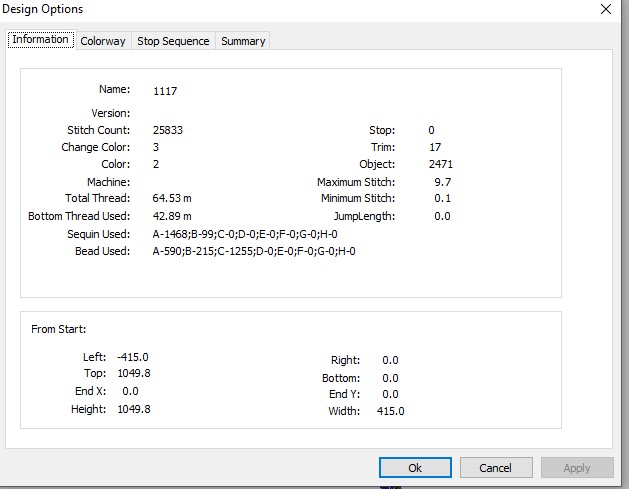The width and height of the screenshot is (629, 489).
Task: Click the Width value 415.0
Action: click(x=390, y=411)
